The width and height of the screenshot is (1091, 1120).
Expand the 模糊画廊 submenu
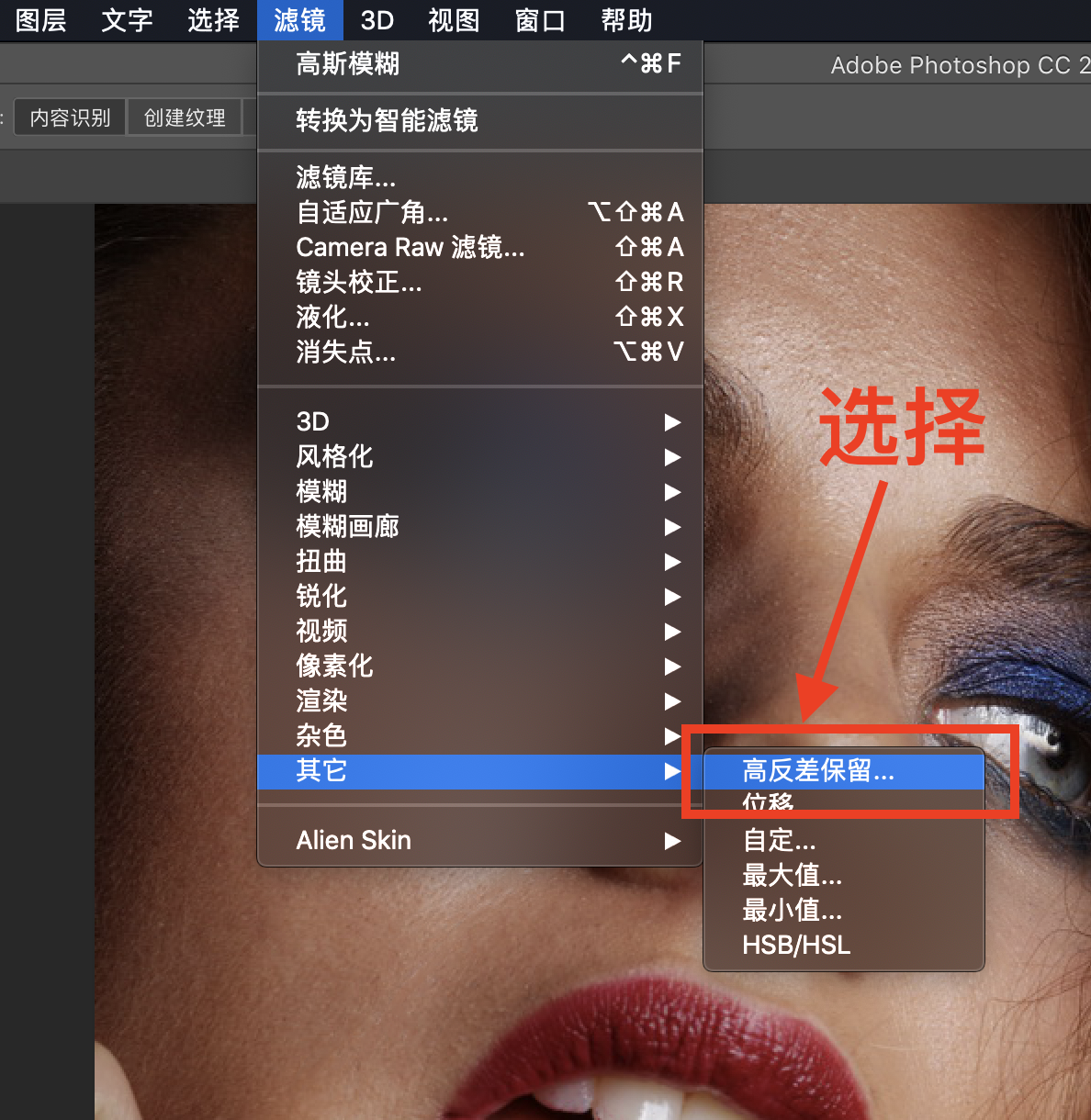tap(480, 526)
